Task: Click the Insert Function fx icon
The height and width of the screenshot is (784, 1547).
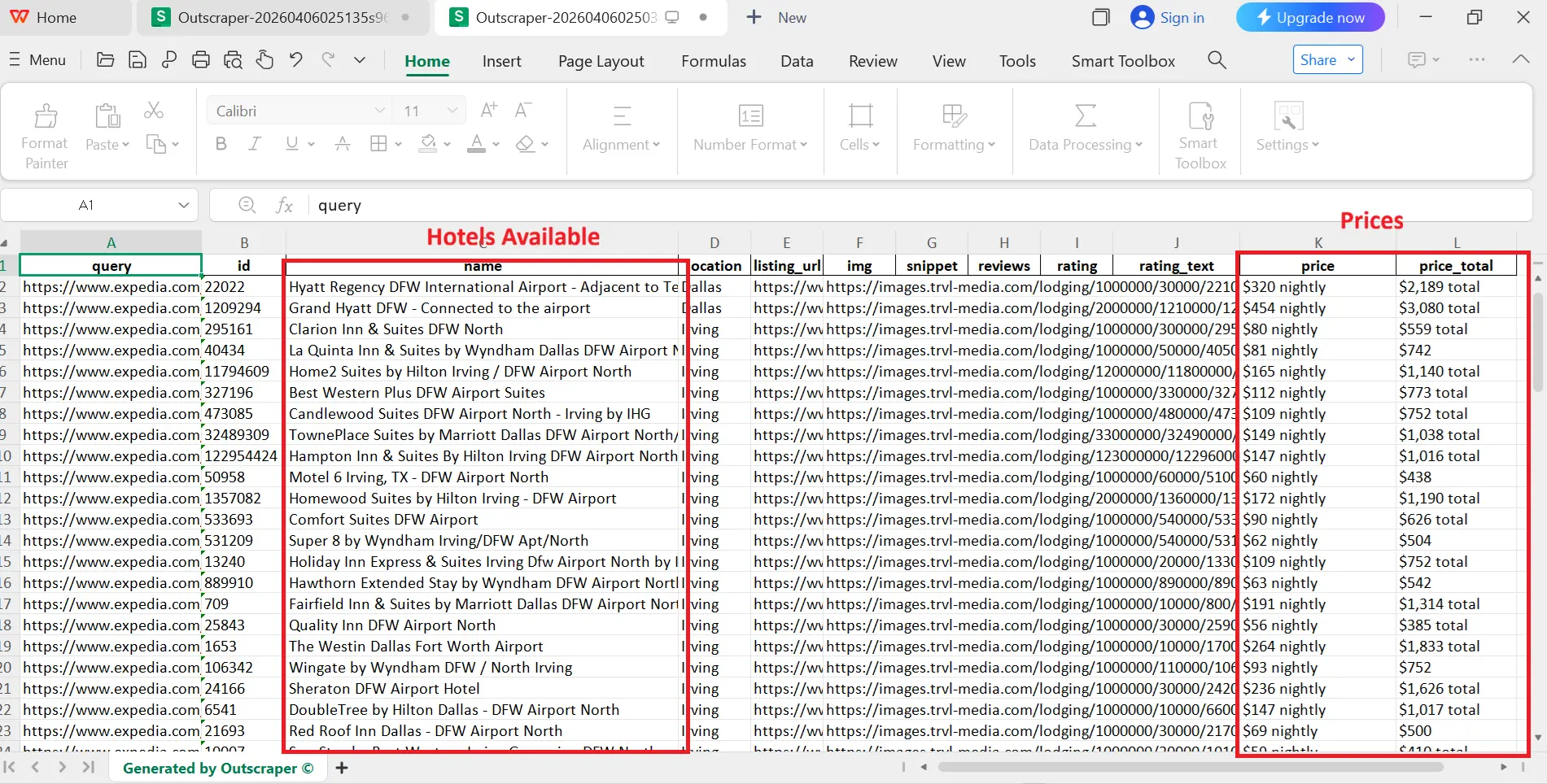Action: [284, 205]
